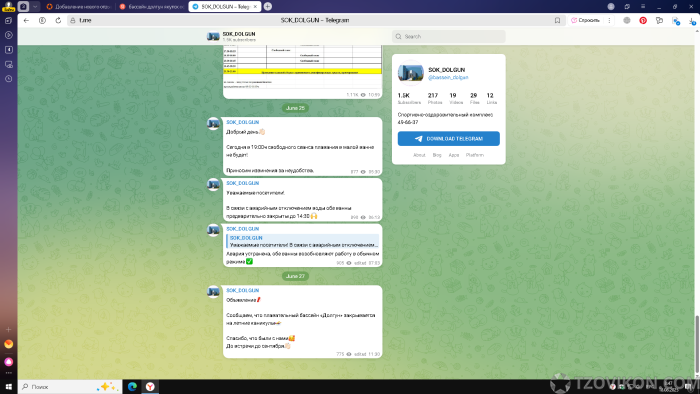Open the schedule table image in the top message
Image resolution: width=700 pixels, height=394 pixels.
tap(303, 67)
